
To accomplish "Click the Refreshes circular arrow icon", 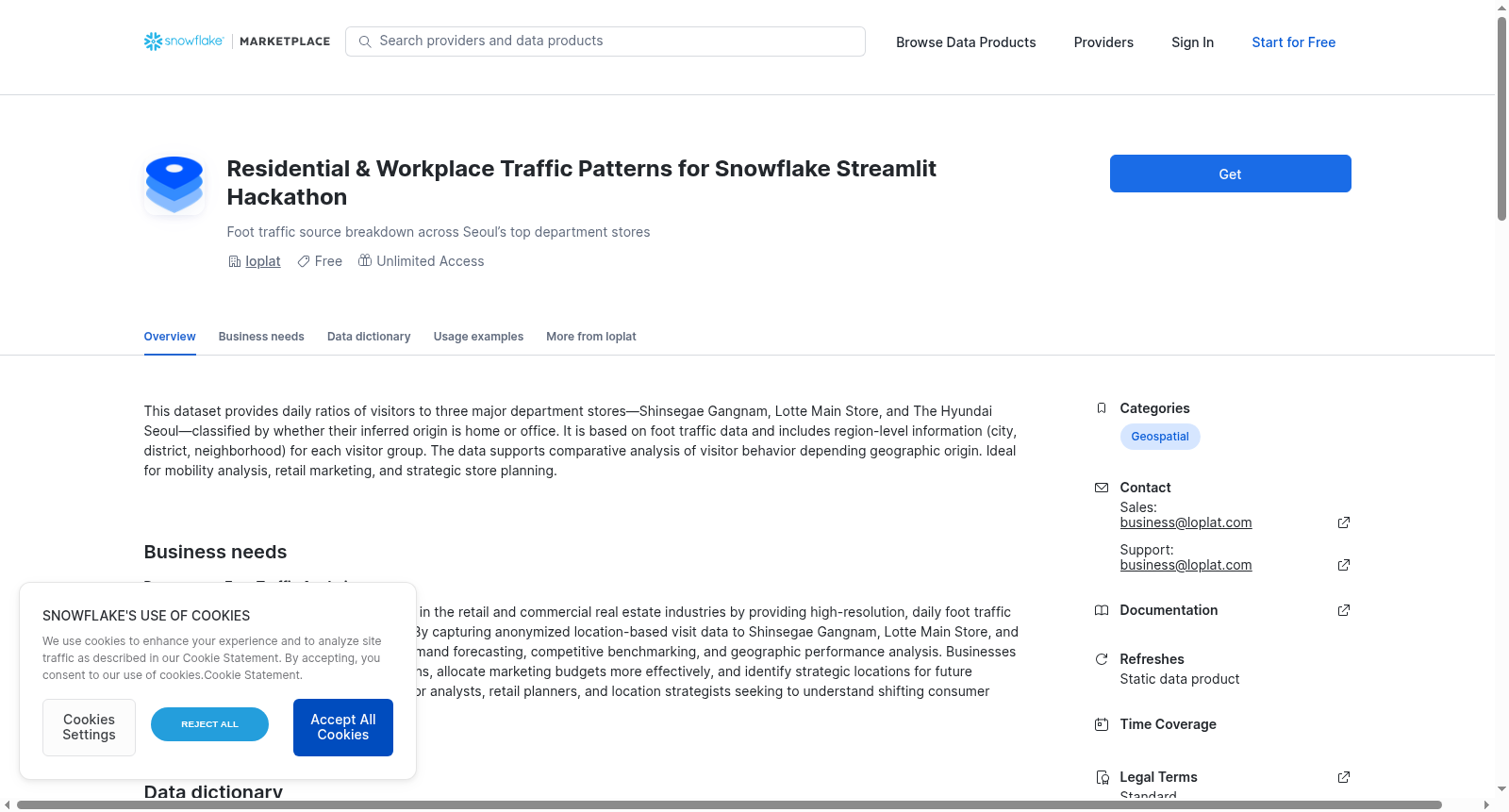I will 1102,659.
